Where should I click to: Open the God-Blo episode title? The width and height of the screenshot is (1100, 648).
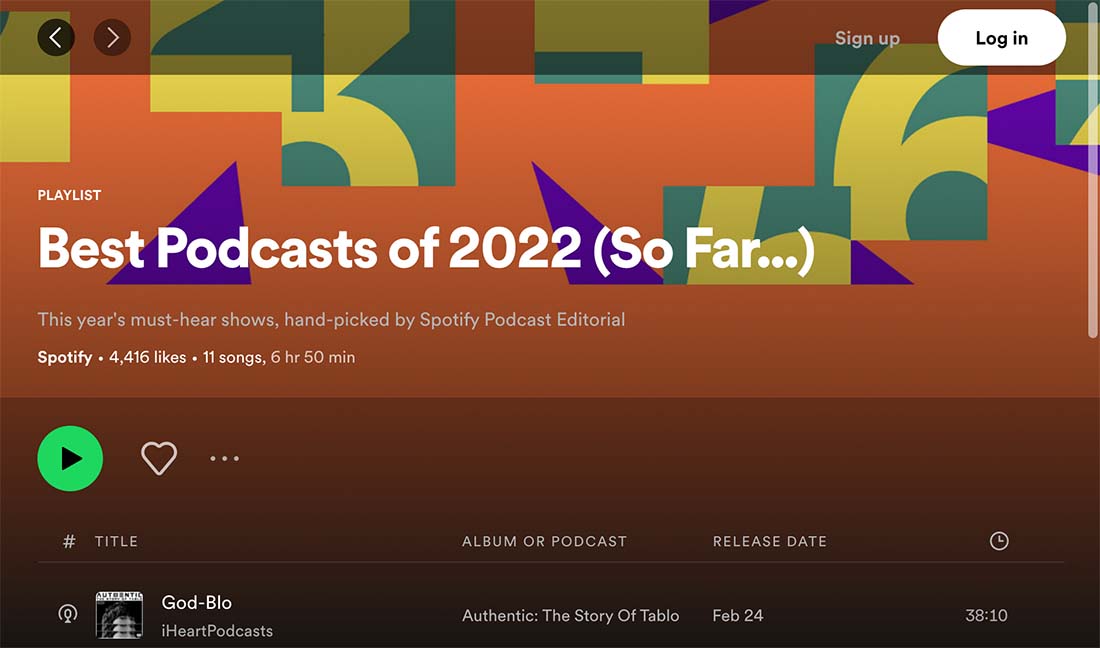(x=196, y=602)
